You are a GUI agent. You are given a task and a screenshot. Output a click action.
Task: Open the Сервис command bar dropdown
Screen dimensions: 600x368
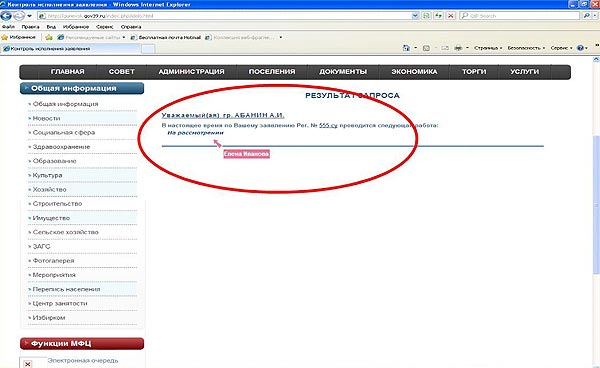tap(561, 48)
